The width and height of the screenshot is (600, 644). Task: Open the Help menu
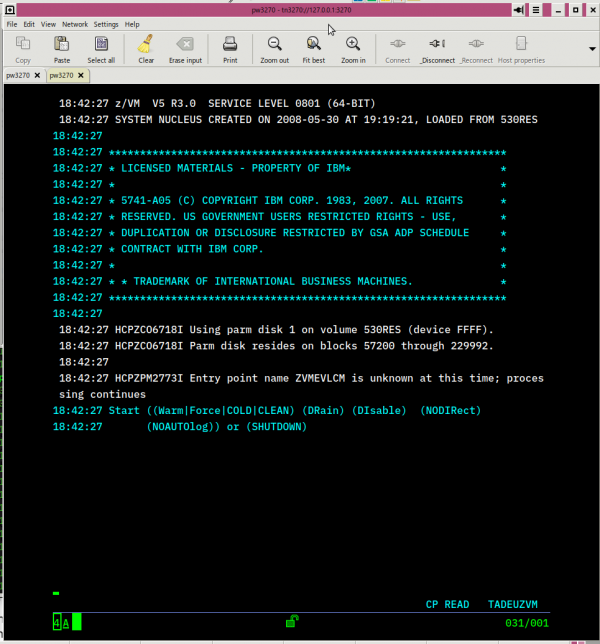click(132, 24)
